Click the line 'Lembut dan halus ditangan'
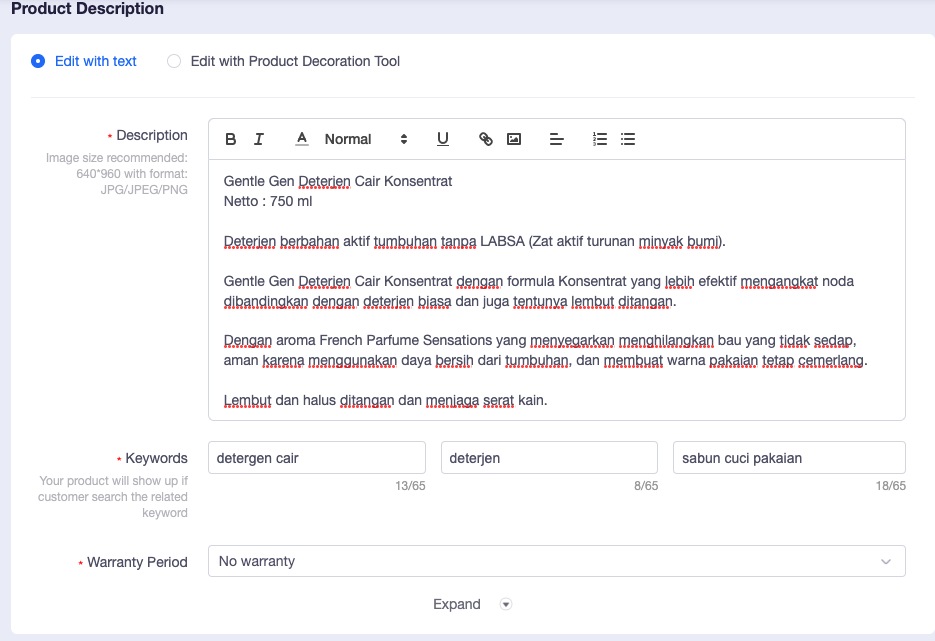The image size is (935, 641). coord(385,401)
